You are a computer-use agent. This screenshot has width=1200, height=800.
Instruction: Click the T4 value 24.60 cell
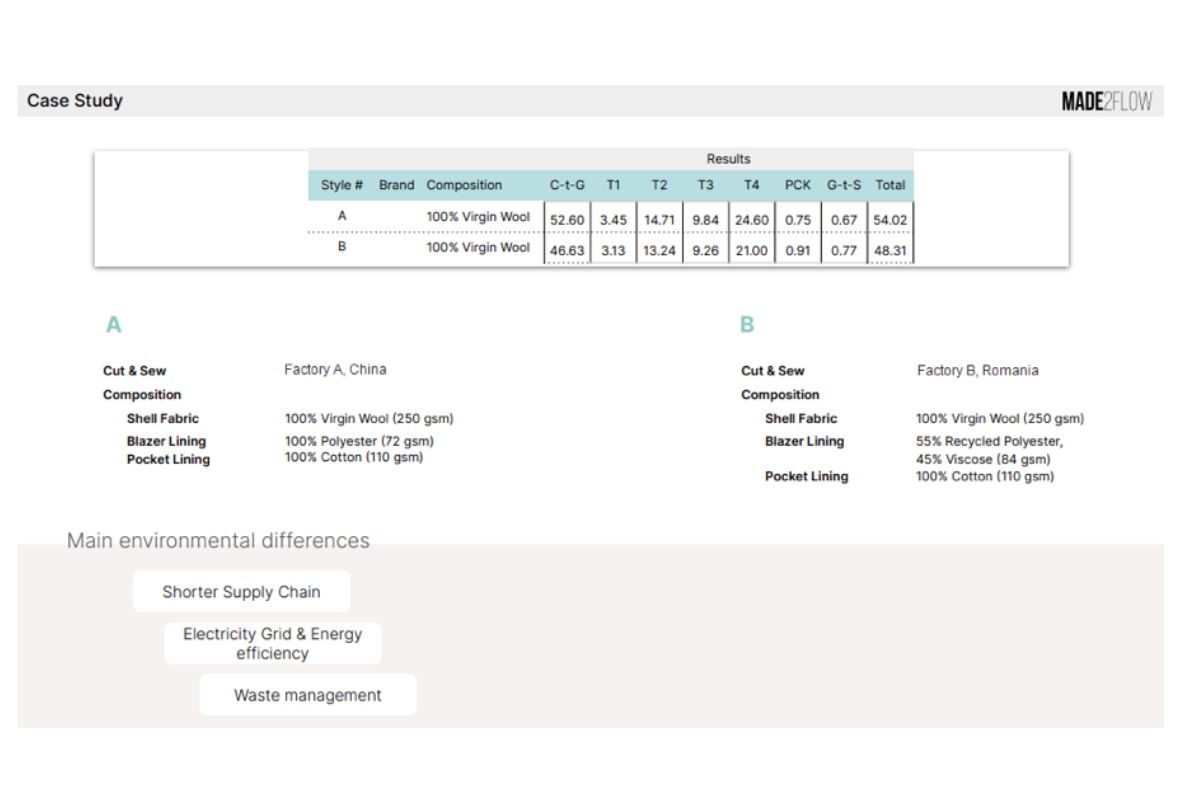pos(751,219)
